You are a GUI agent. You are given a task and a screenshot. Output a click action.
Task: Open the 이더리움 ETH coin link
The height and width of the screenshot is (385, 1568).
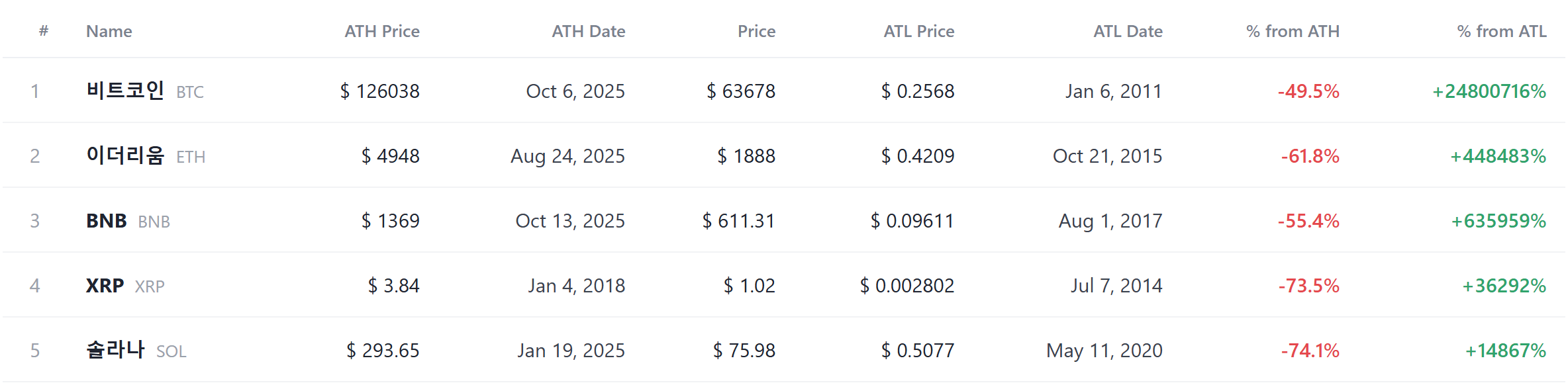coord(146,155)
